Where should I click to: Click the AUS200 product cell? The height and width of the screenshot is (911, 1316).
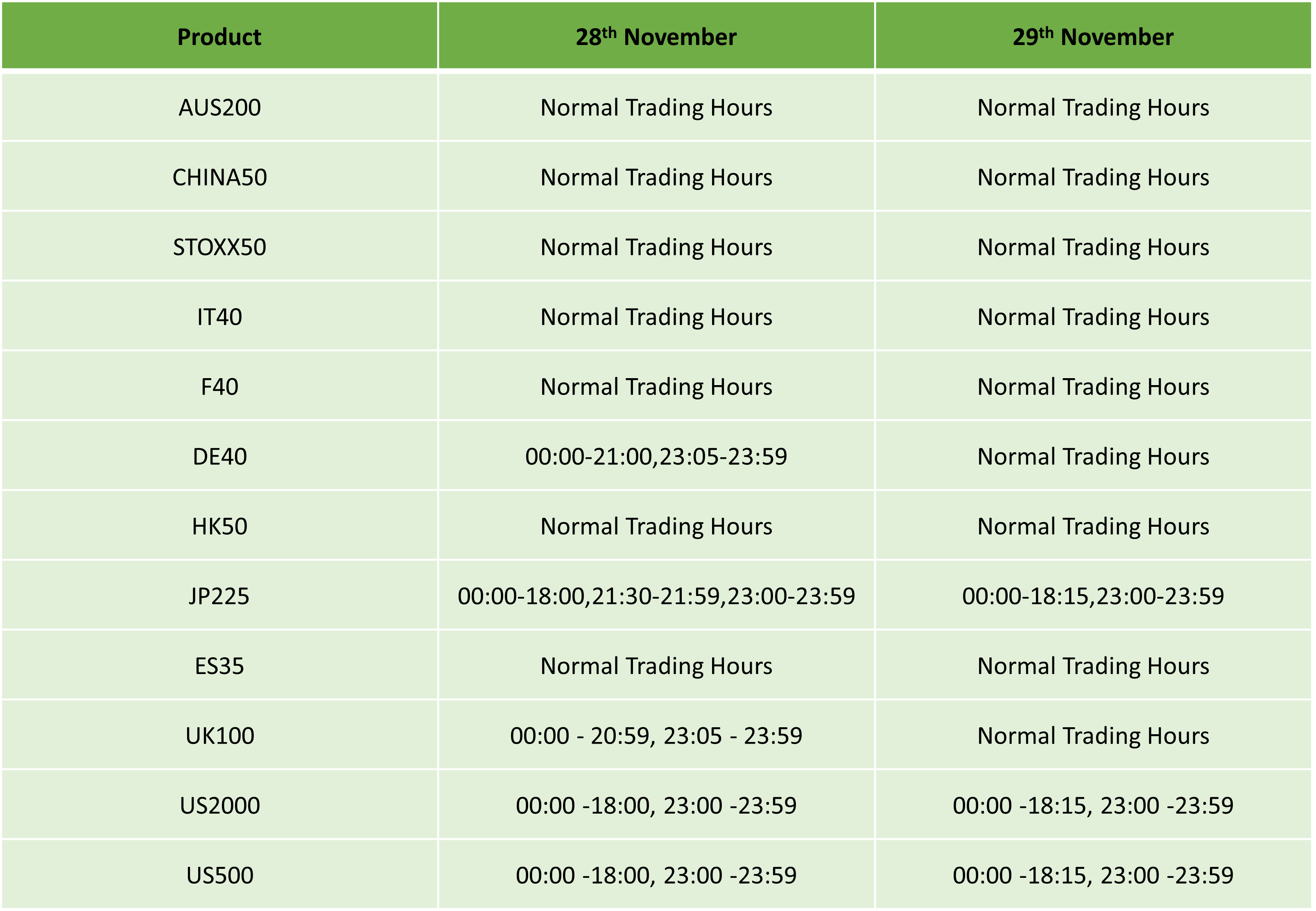pos(219,107)
